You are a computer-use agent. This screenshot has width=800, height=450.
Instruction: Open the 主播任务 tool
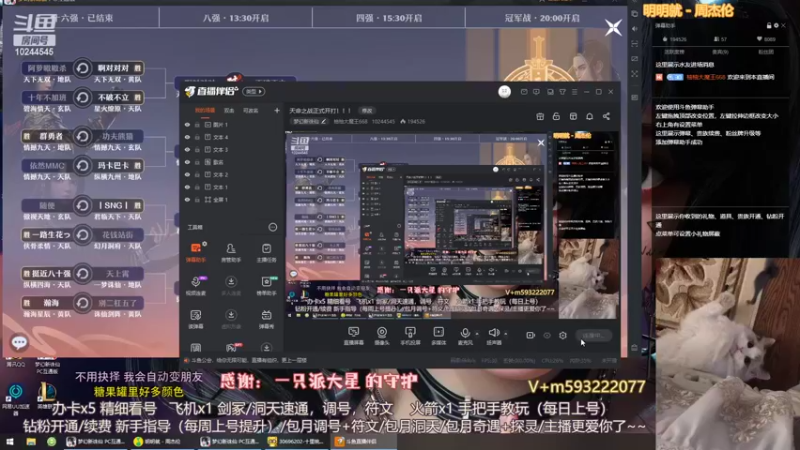point(266,252)
